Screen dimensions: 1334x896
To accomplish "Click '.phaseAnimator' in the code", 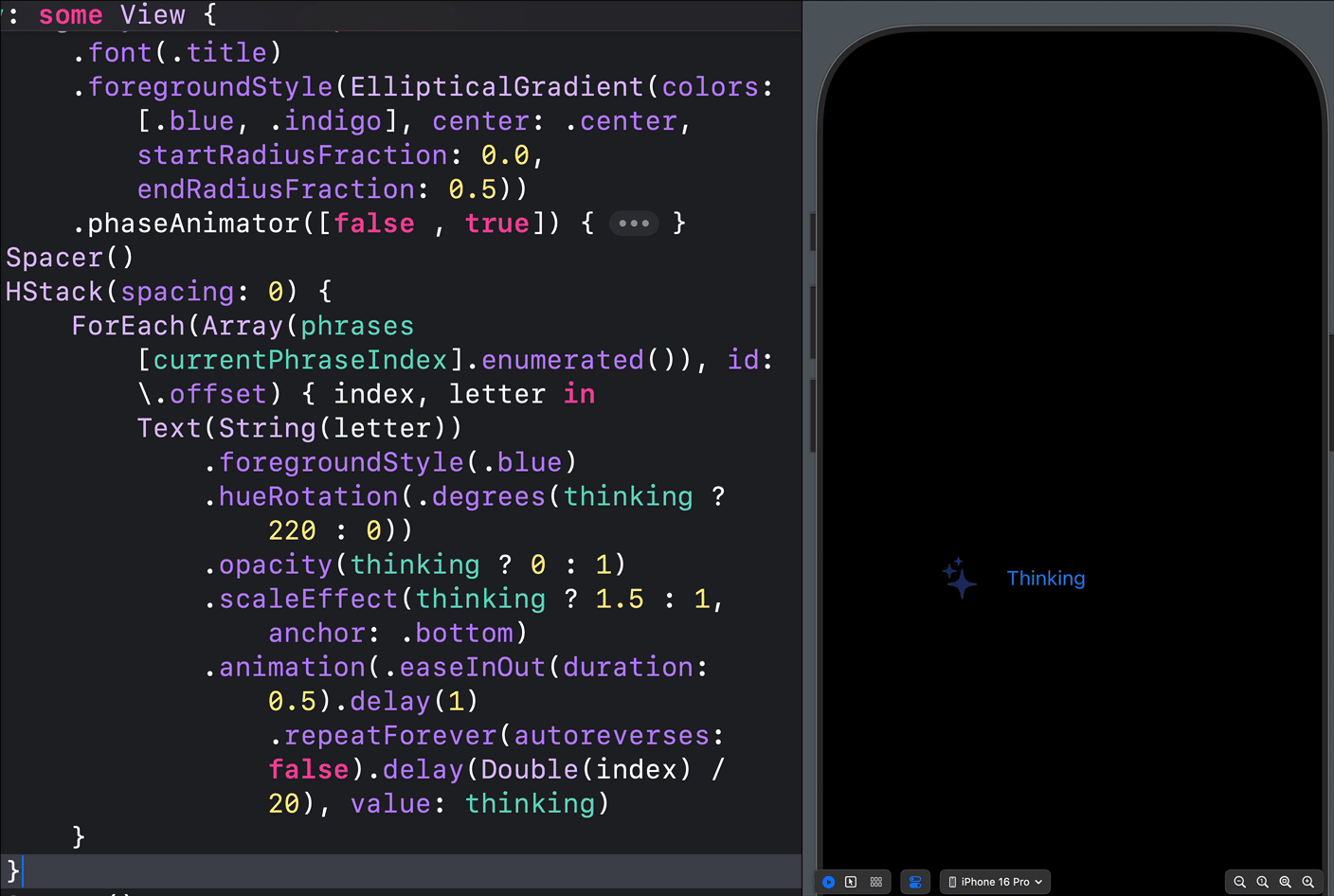I will pos(186,224).
